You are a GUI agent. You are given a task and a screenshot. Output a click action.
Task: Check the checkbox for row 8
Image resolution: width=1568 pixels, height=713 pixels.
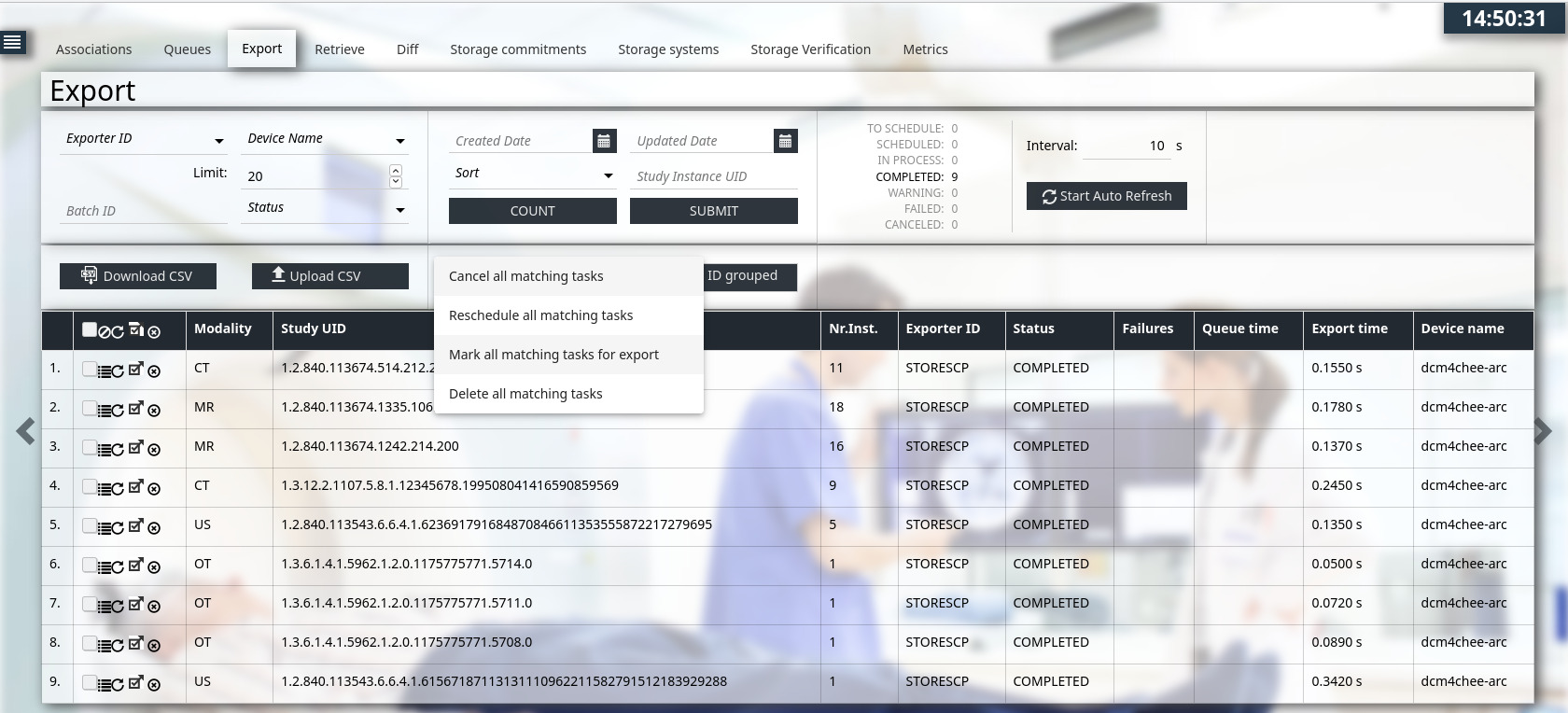pos(90,644)
